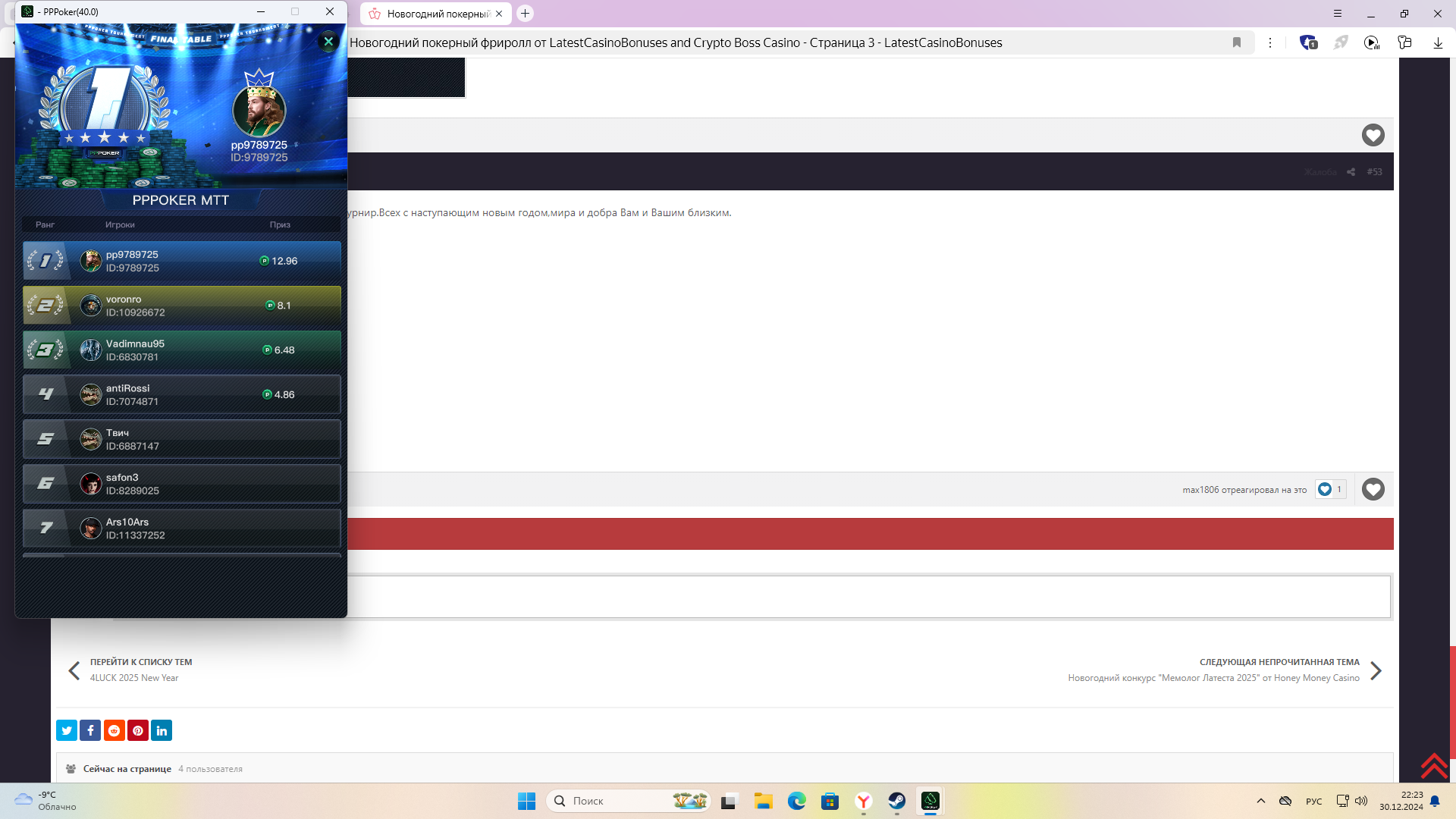The image size is (1456, 819).
Task: Share the page on Reddit
Action: coord(114,730)
